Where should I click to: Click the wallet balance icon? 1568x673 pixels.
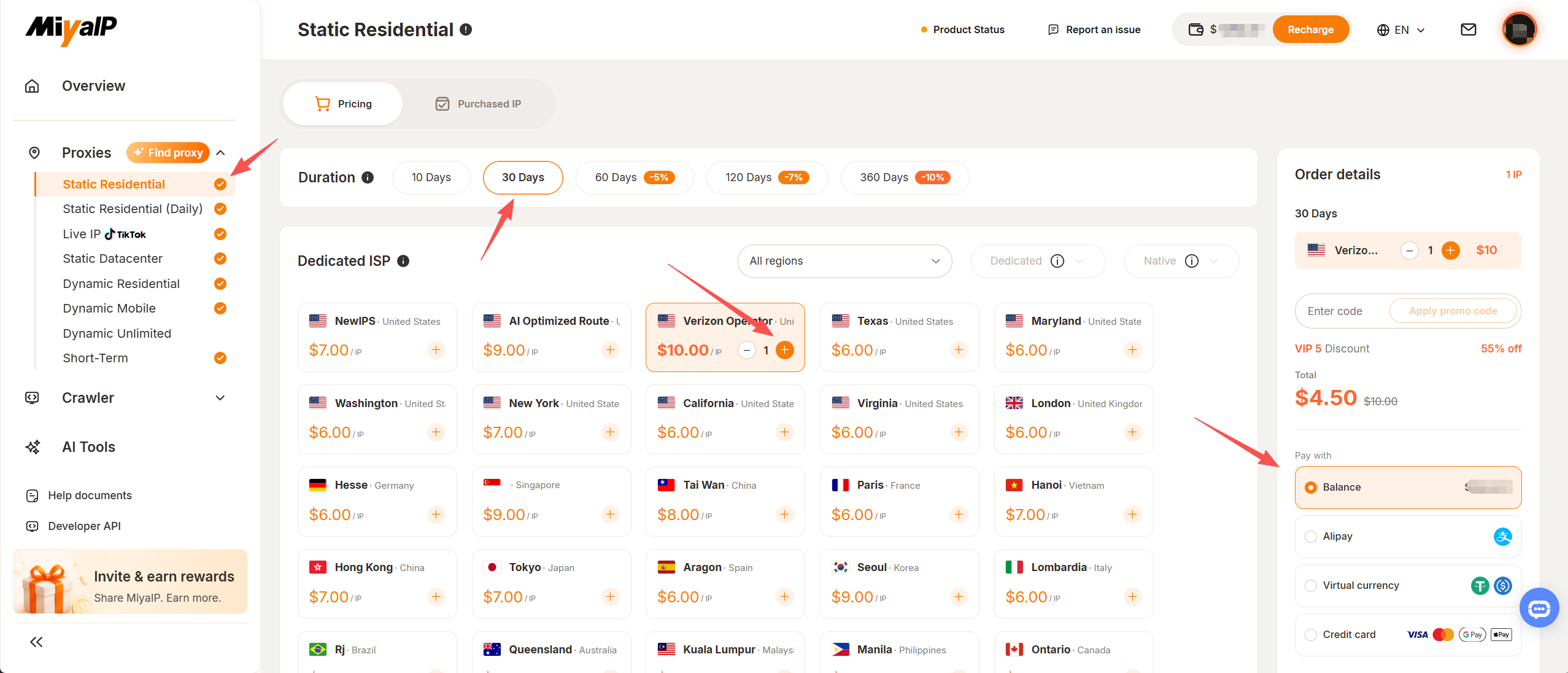1195,29
